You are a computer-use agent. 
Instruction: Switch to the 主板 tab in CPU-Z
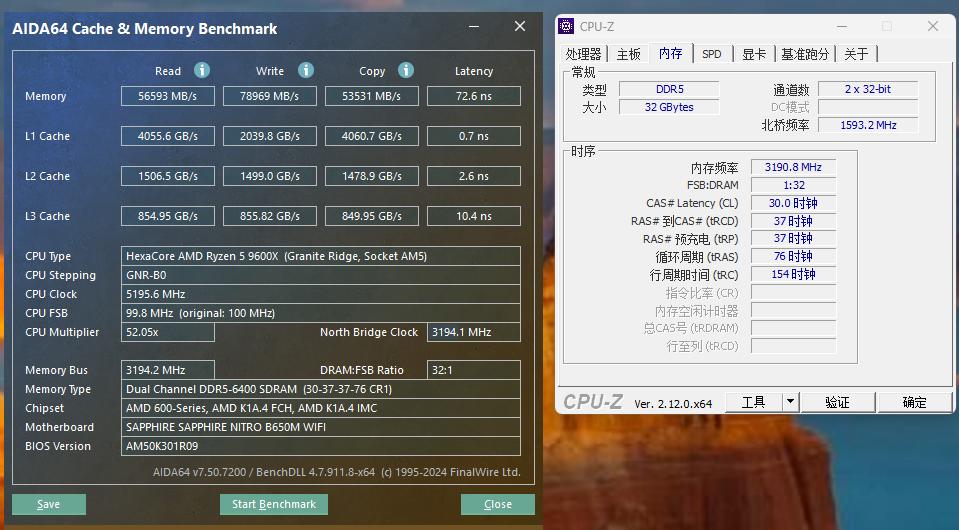pyautogui.click(x=628, y=54)
